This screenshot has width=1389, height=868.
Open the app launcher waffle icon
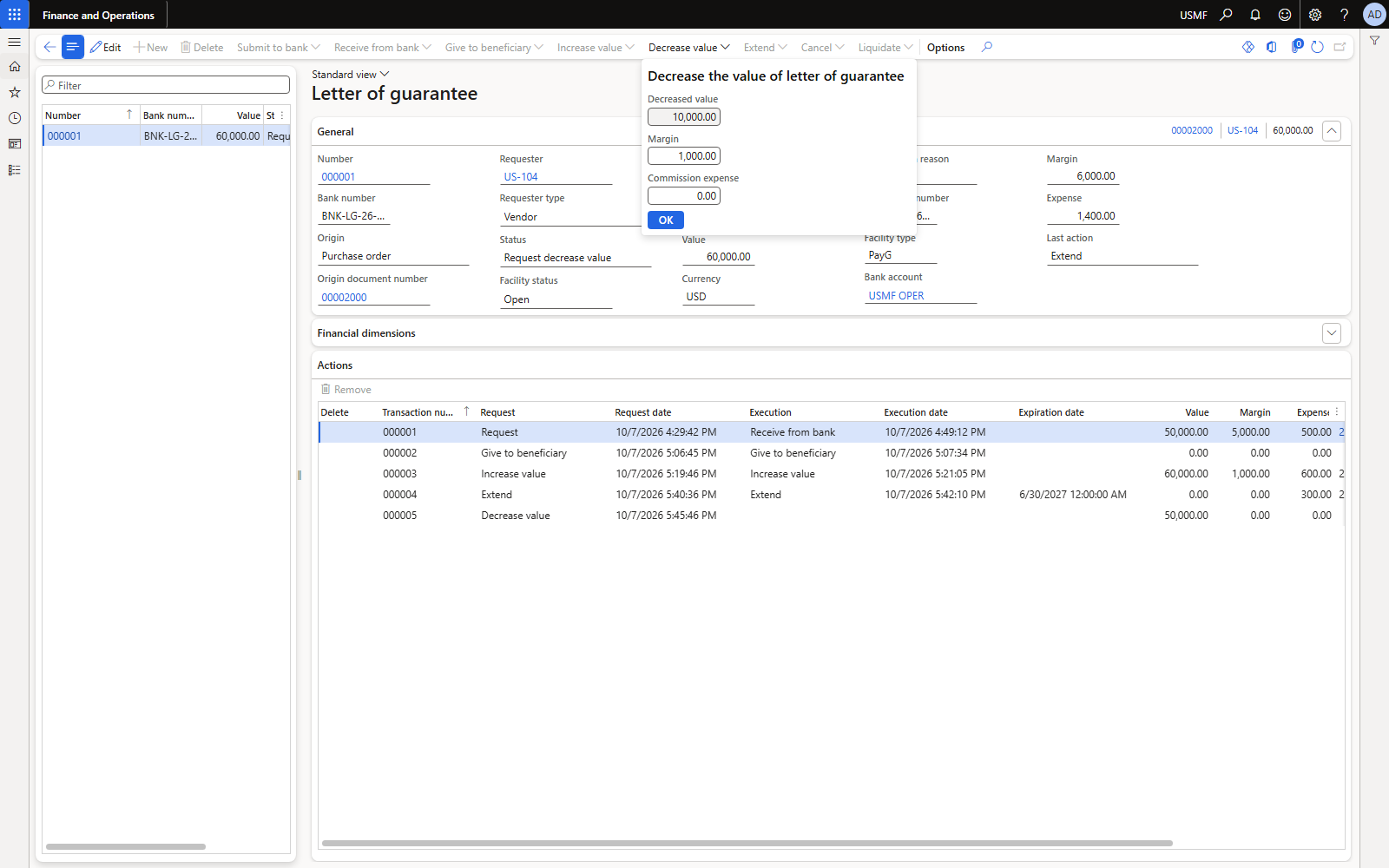(x=15, y=15)
